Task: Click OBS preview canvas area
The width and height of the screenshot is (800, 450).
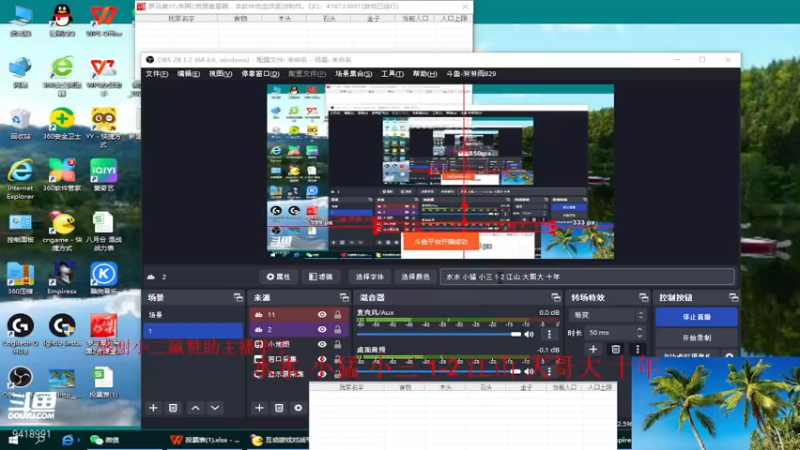Action: (x=440, y=171)
